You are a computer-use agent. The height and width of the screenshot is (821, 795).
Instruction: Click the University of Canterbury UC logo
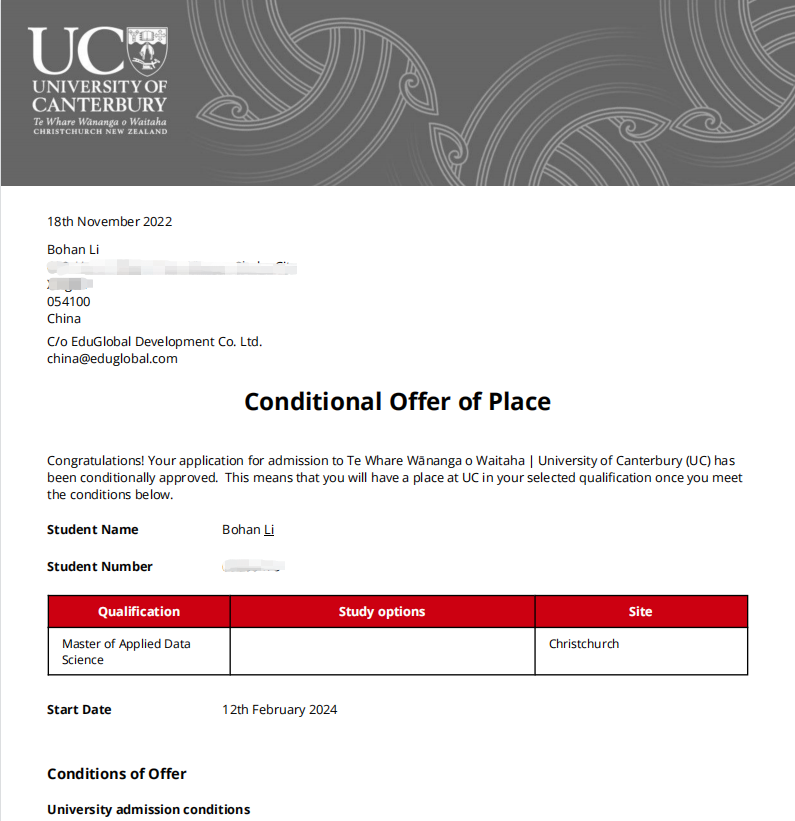(x=98, y=80)
